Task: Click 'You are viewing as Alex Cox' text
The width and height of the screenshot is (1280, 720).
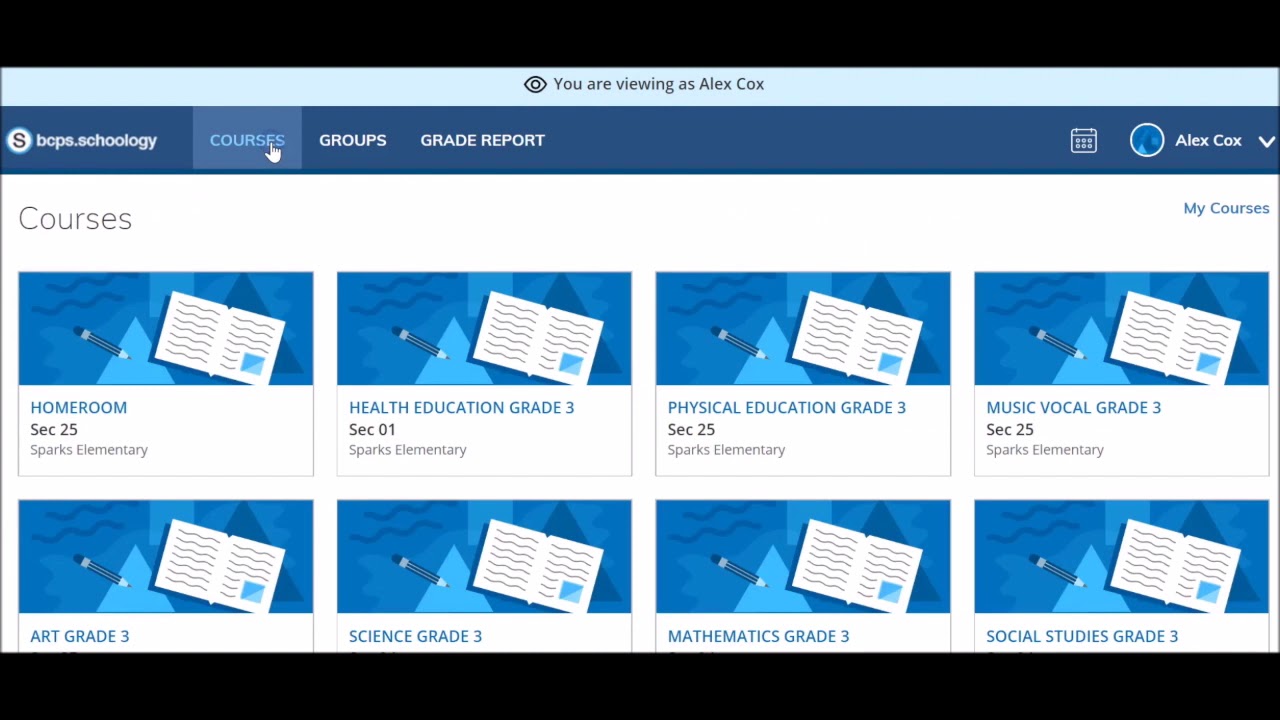Action: (x=658, y=84)
